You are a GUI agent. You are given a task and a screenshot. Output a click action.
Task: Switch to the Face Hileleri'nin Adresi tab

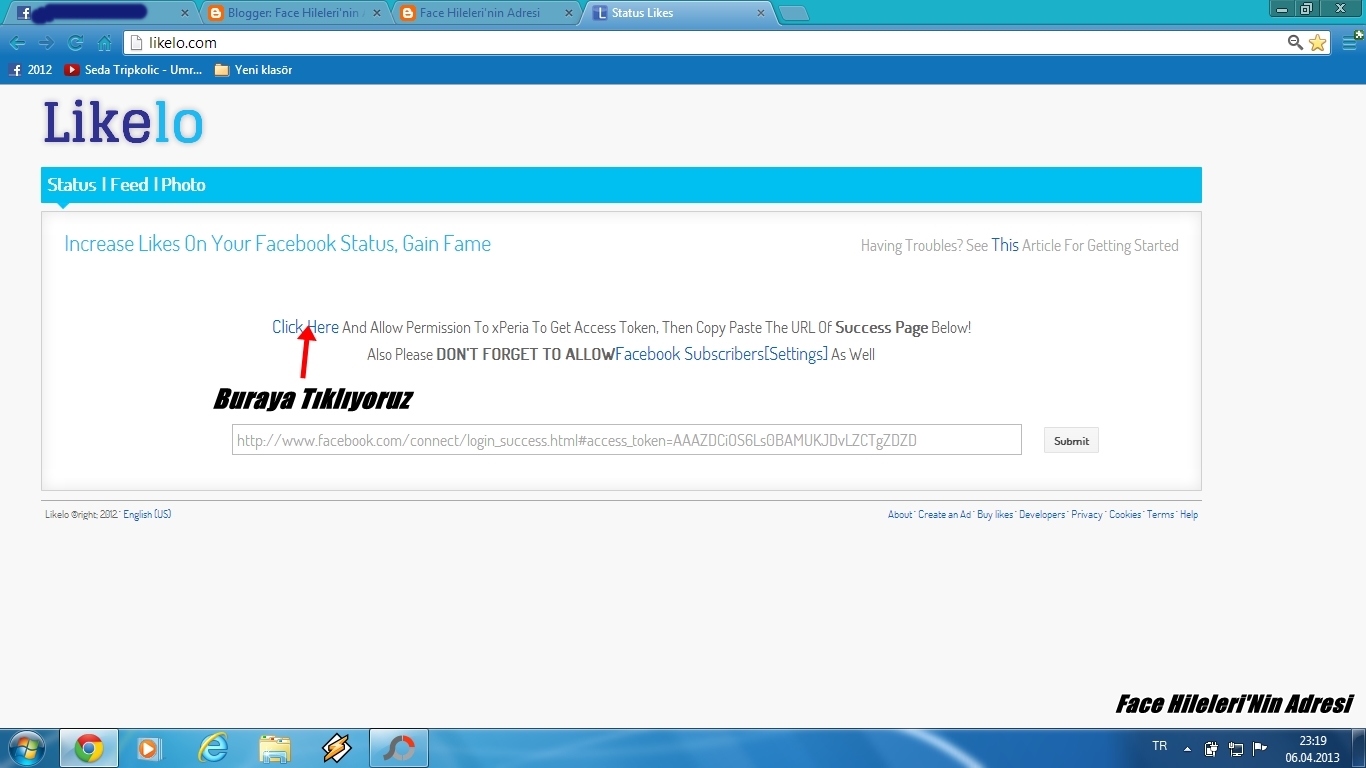tap(484, 13)
